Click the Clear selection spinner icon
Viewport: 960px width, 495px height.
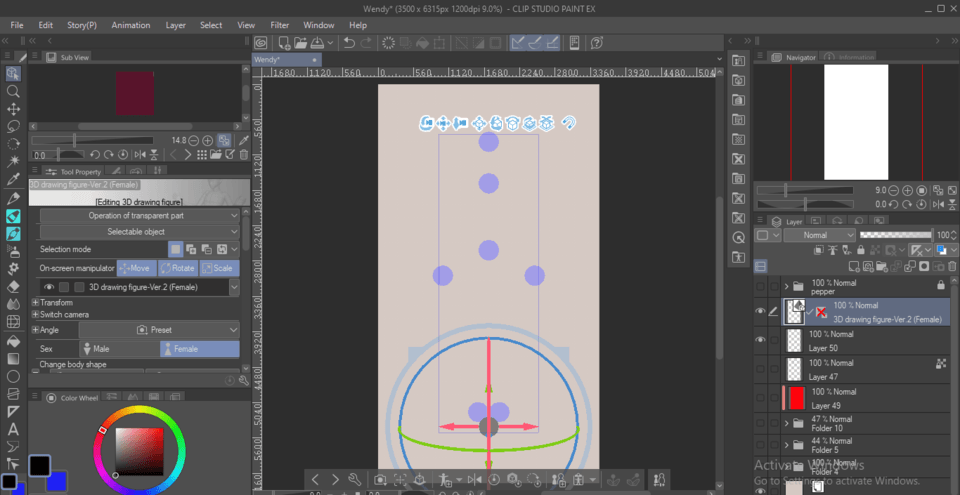coord(388,42)
